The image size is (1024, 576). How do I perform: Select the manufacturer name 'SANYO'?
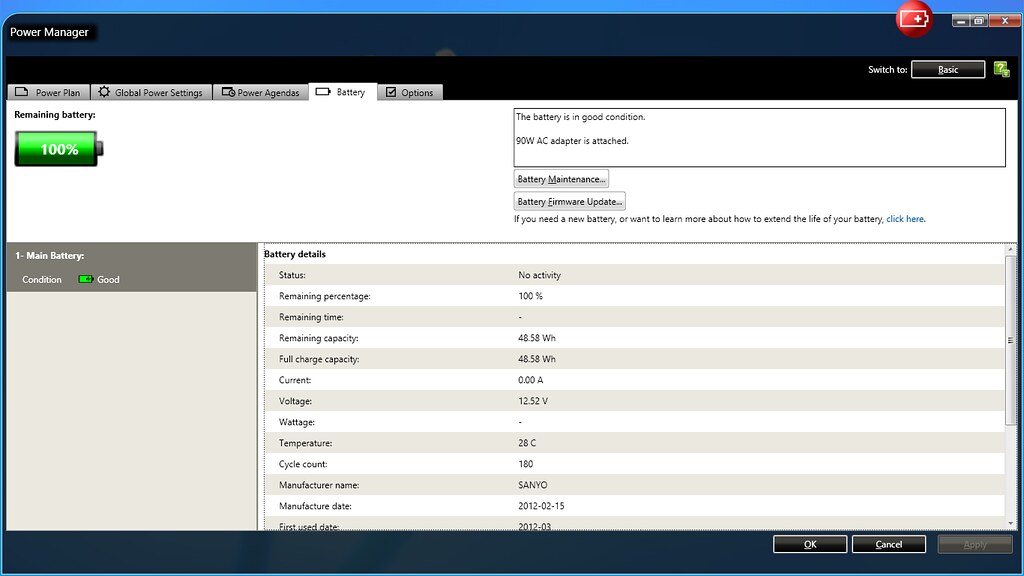[x=533, y=485]
